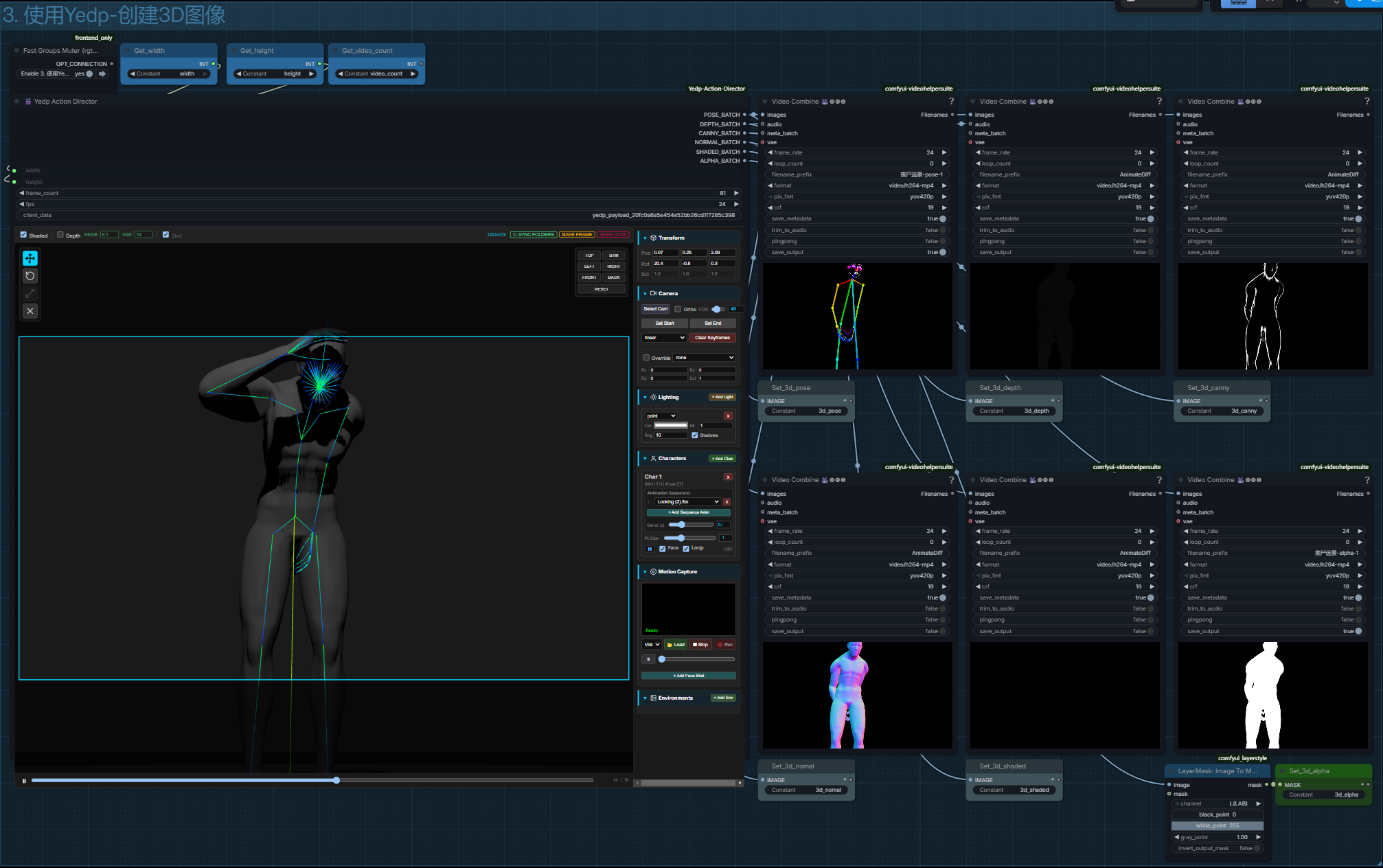This screenshot has height=868, width=1383.
Task: Switch viewport to FRONT view
Action: [x=588, y=277]
